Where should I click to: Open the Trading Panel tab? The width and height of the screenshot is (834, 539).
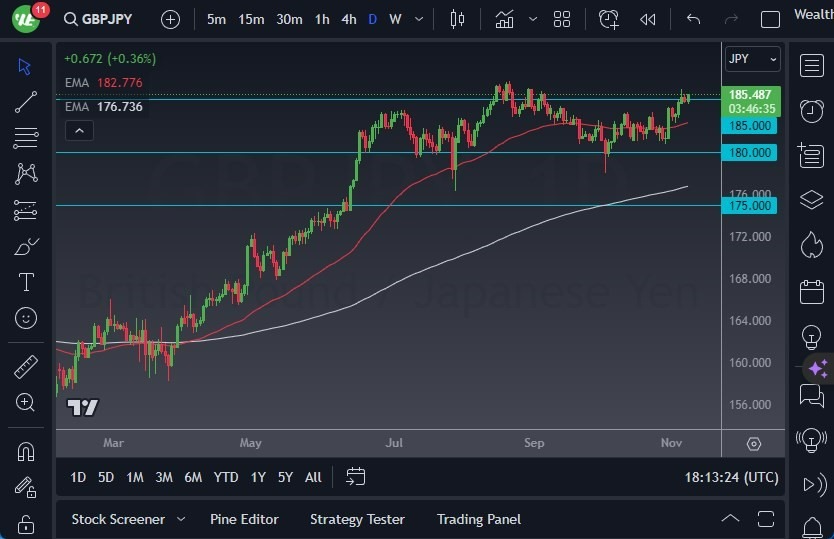click(x=479, y=519)
